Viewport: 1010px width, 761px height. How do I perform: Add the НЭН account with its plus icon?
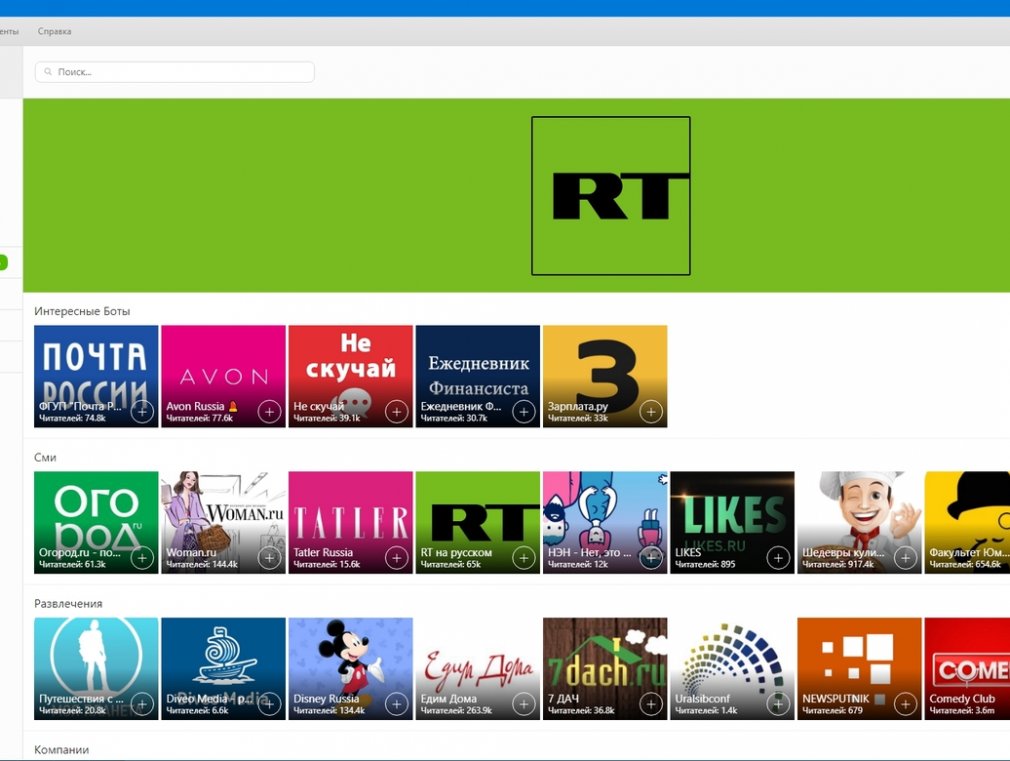point(651,557)
